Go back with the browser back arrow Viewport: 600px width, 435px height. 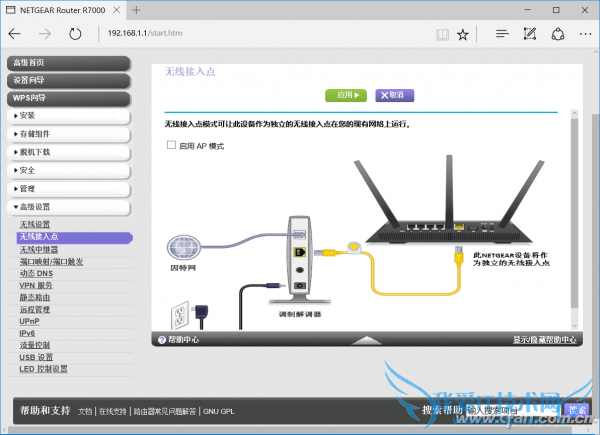pos(14,34)
